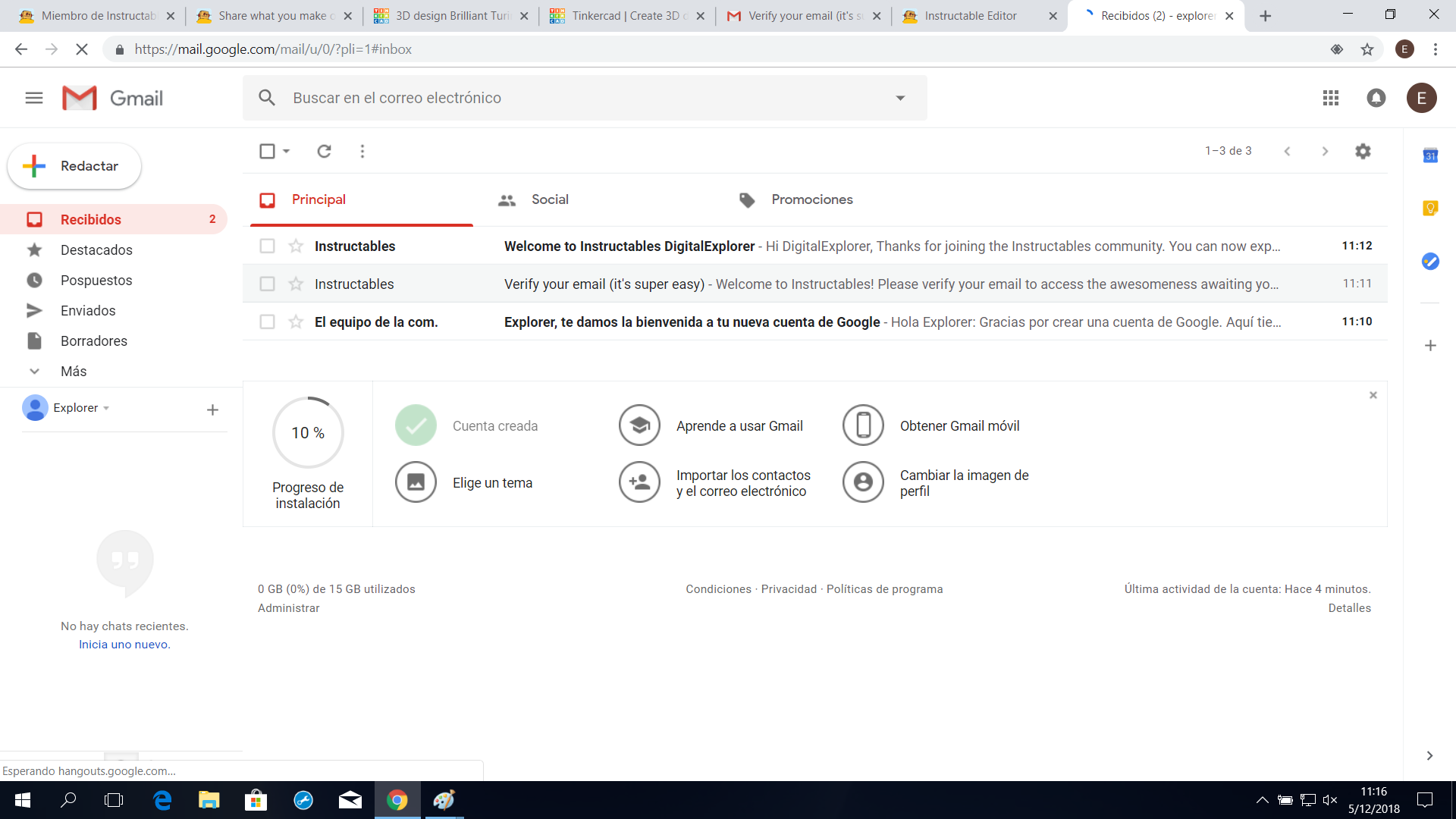
Task: Click Cambiar la imagen de perfil
Action: click(x=936, y=482)
